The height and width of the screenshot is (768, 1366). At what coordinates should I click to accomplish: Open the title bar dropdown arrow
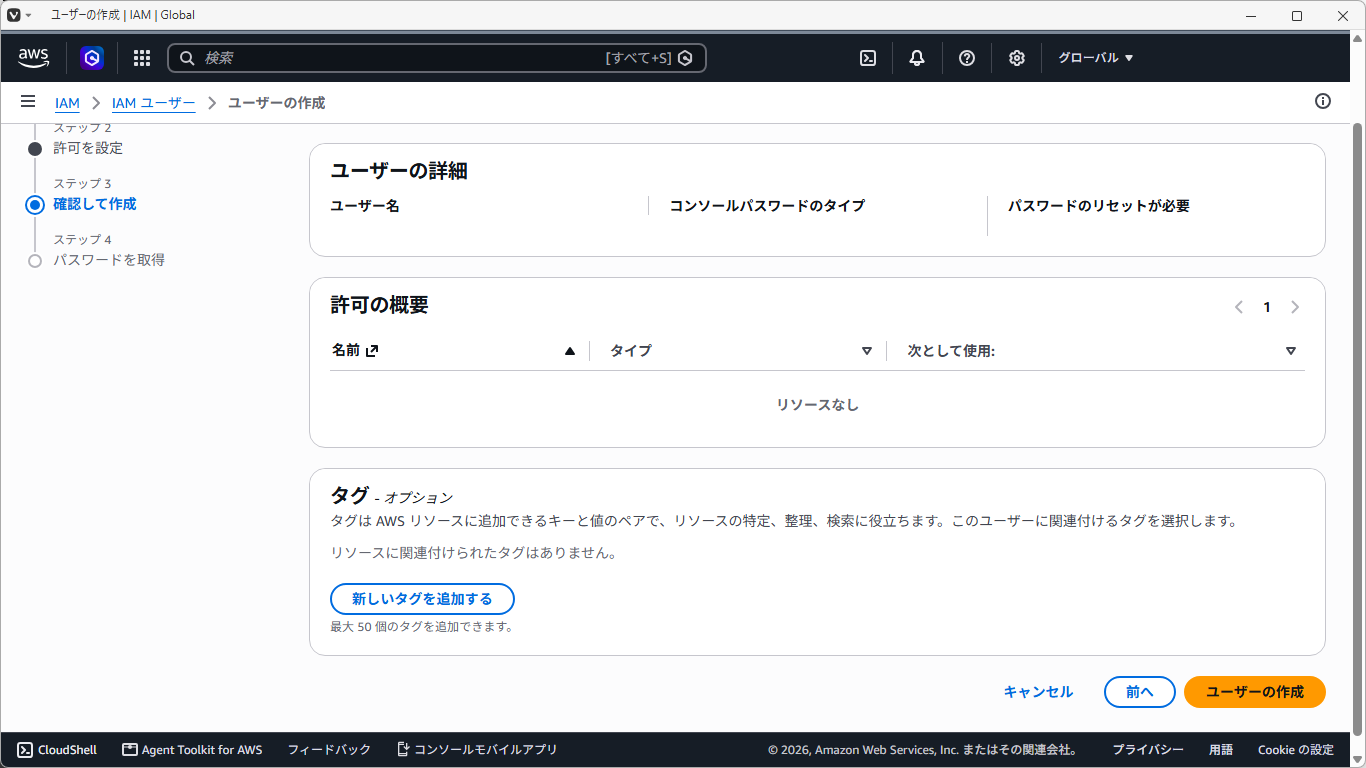[x=28, y=15]
